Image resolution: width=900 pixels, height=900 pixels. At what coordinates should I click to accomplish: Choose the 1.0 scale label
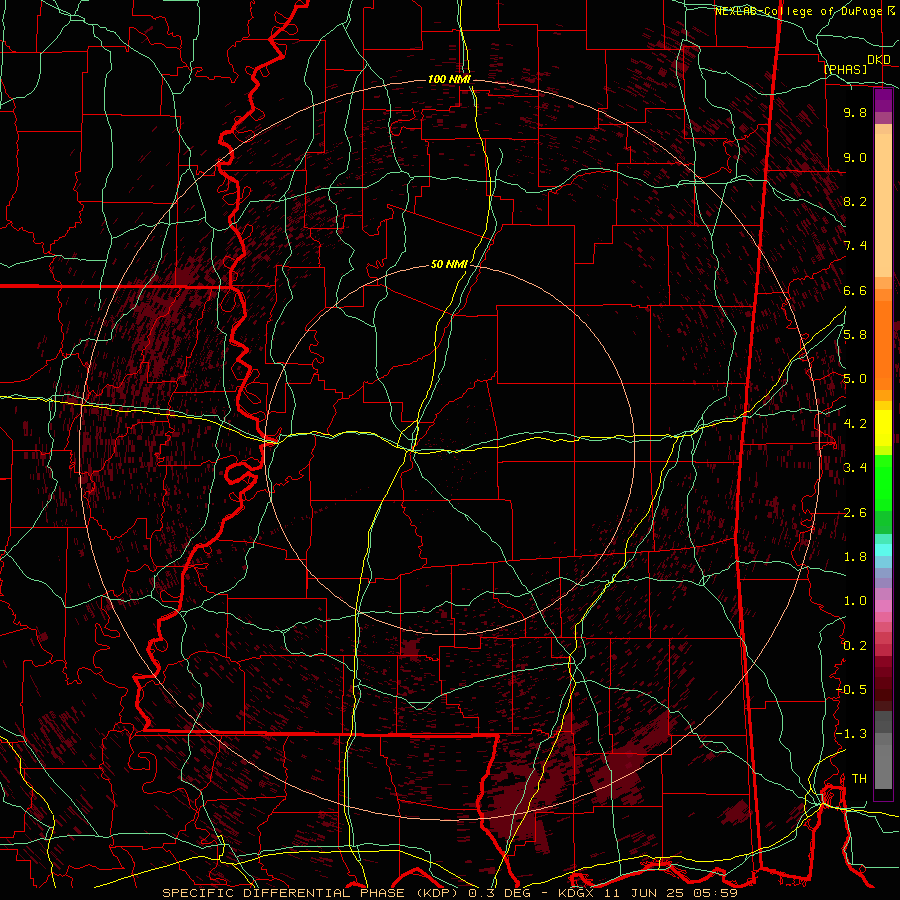[855, 601]
